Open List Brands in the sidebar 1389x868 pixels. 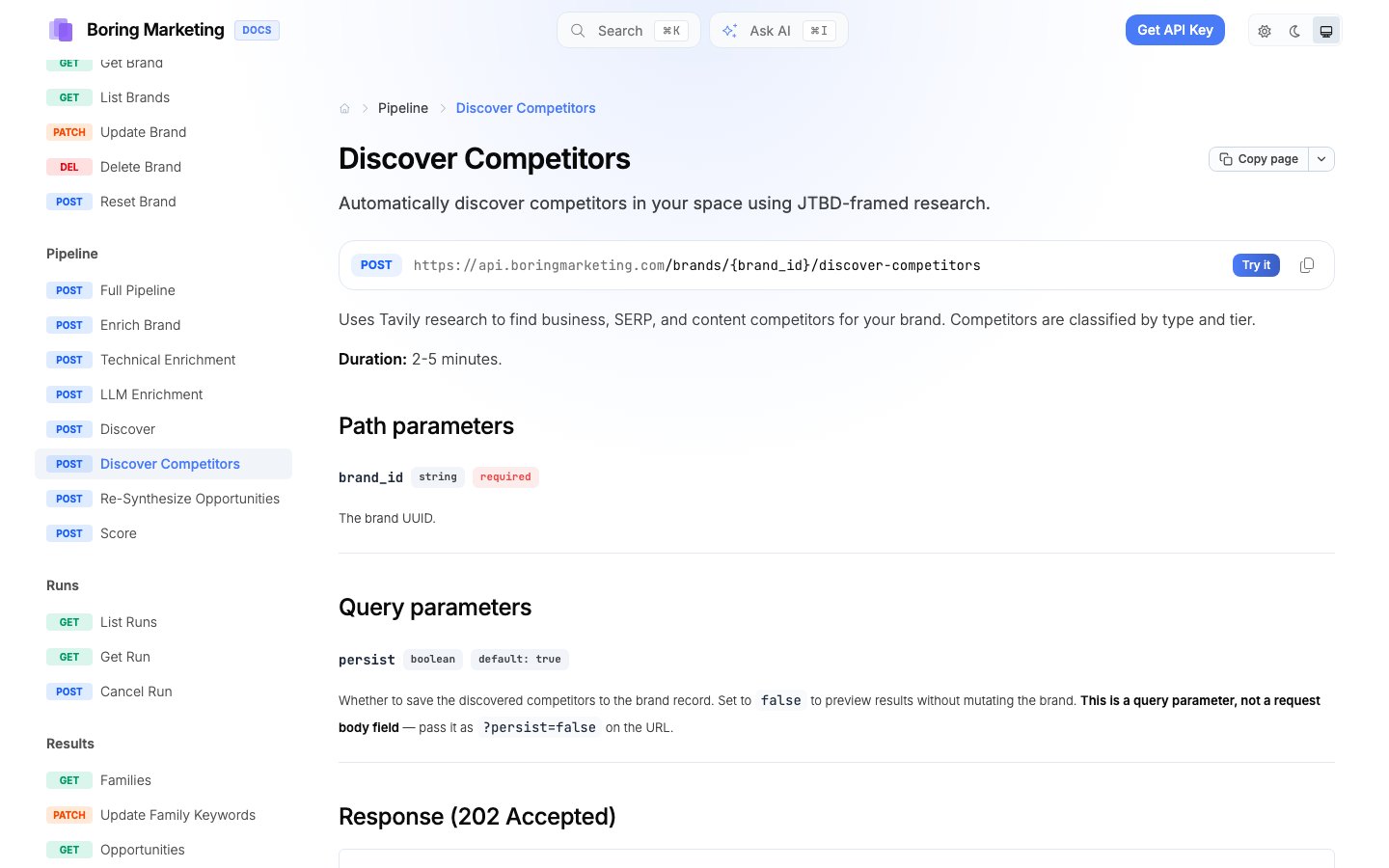164,97
